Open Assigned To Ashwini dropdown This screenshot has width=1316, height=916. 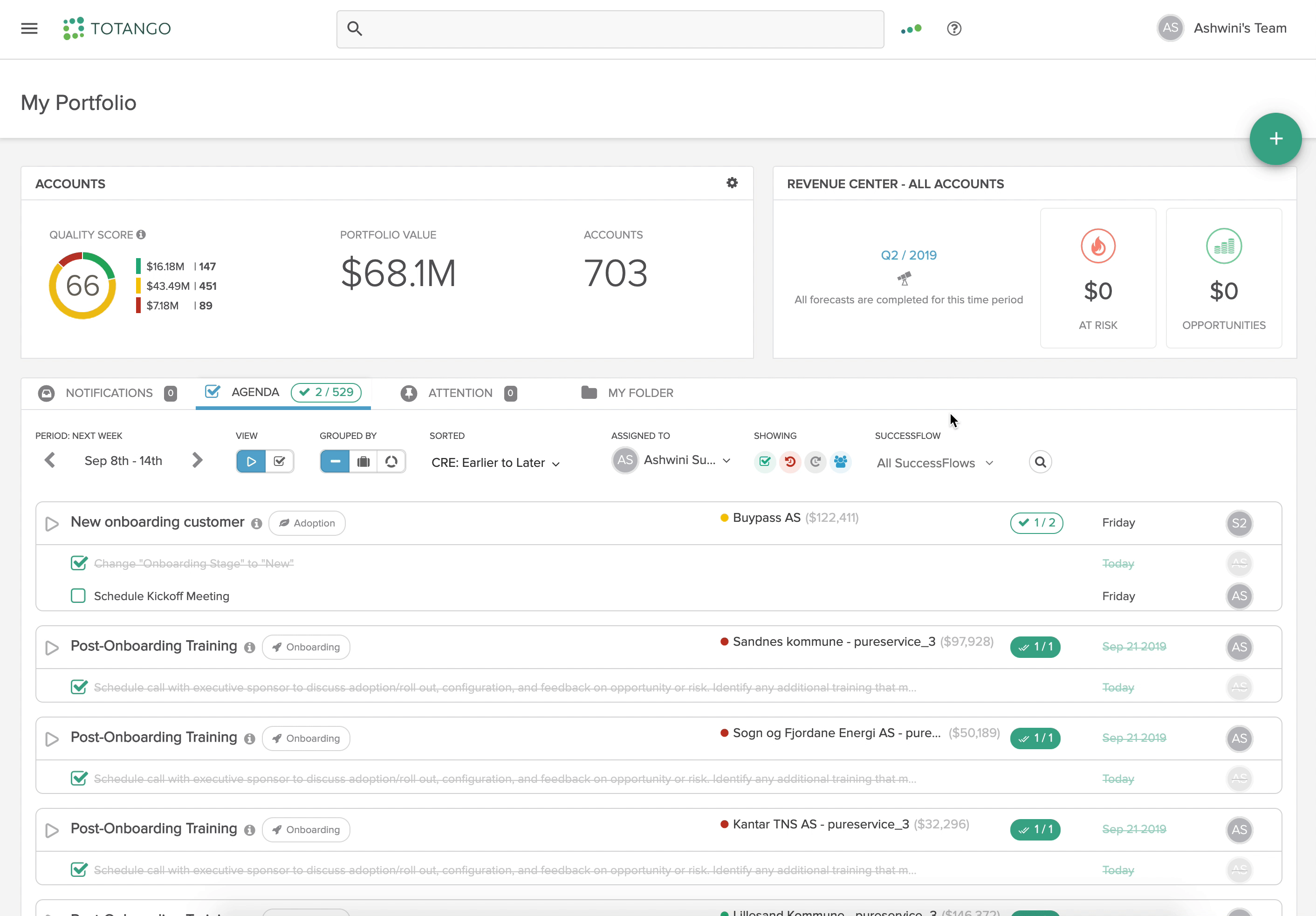(671, 460)
